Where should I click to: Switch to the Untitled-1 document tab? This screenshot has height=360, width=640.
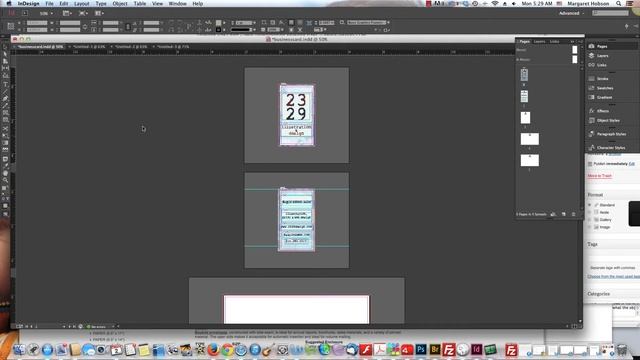pyautogui.click(x=88, y=47)
